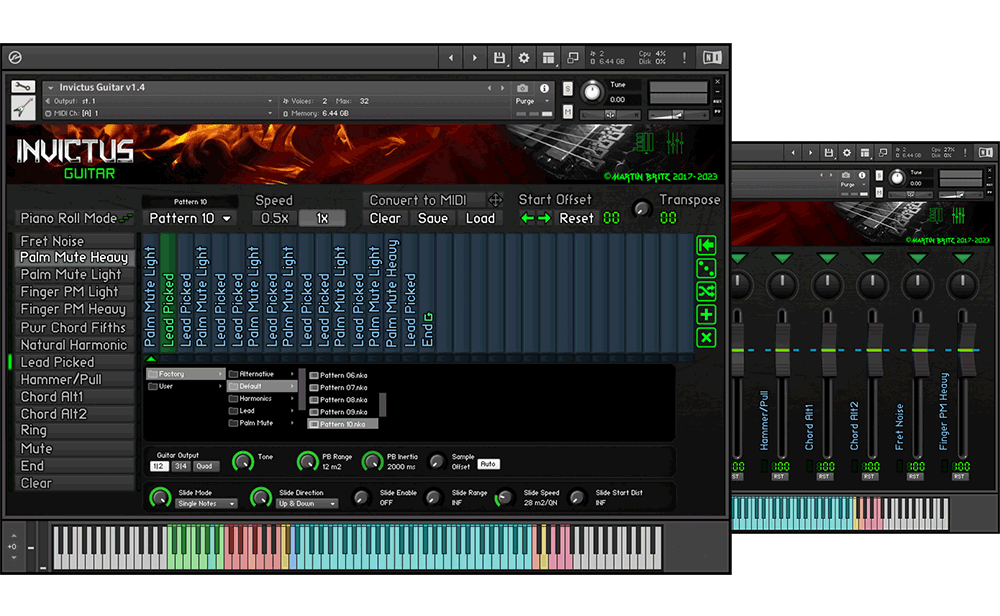Expand the User folder
The image size is (1000, 616).
coord(186,386)
